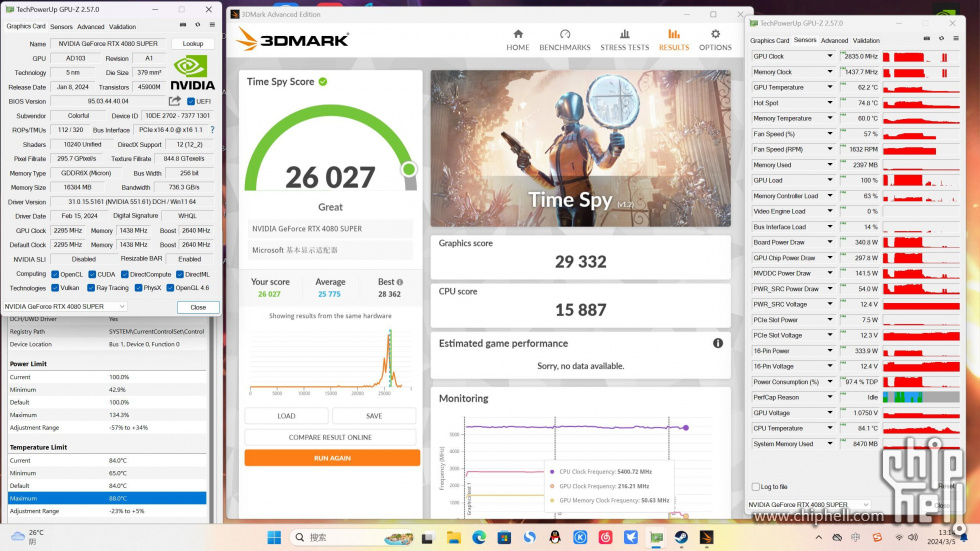
Task: Switch to Validation tab in left GPU-Z
Action: [122, 27]
